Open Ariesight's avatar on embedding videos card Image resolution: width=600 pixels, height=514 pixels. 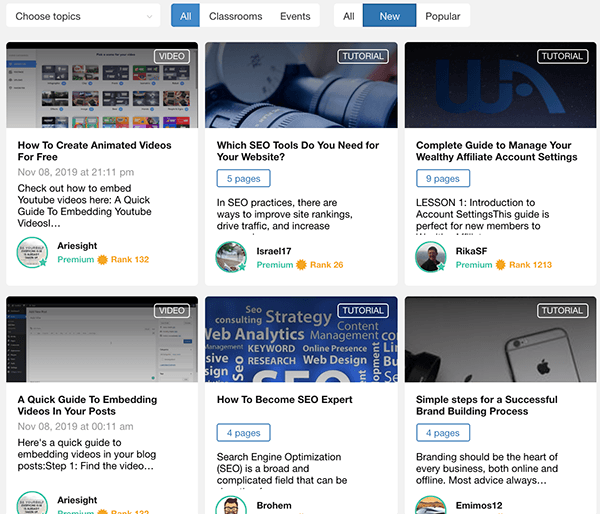coord(32,503)
